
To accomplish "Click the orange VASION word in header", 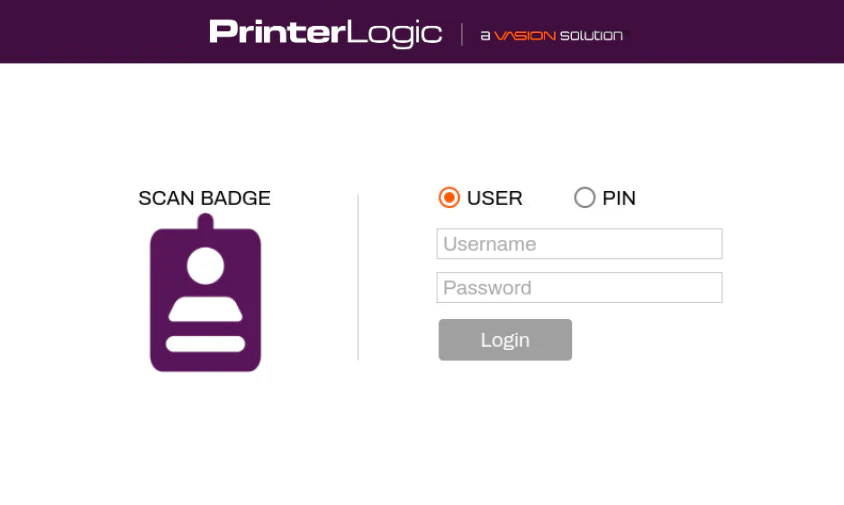I will pyautogui.click(x=525, y=35).
